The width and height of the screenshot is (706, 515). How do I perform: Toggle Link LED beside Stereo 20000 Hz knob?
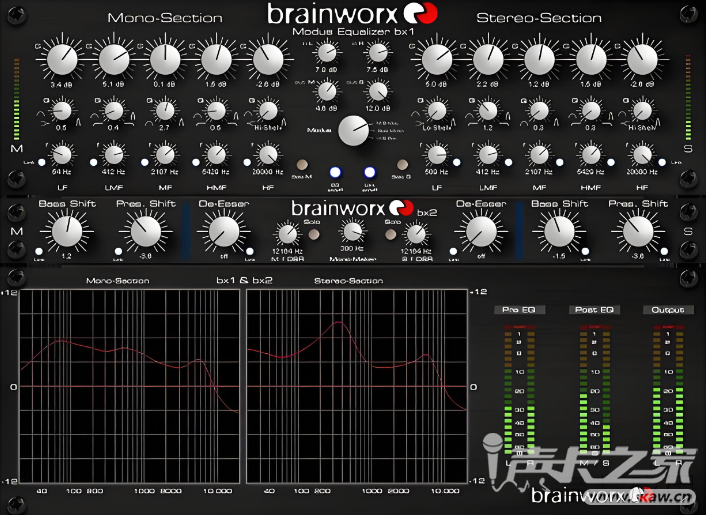tap(662, 163)
